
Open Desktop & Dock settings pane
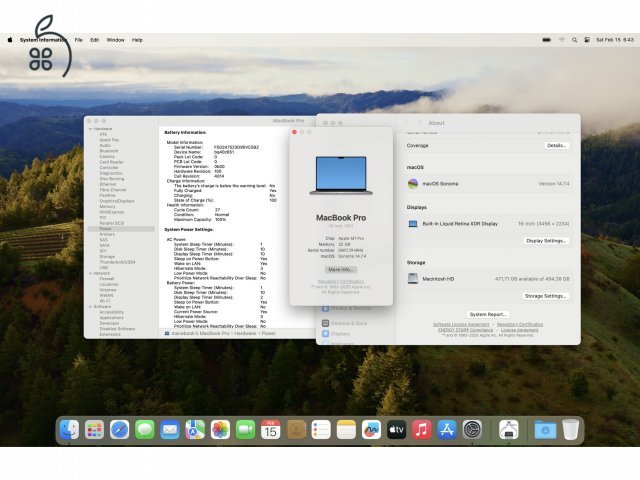click(x=345, y=323)
